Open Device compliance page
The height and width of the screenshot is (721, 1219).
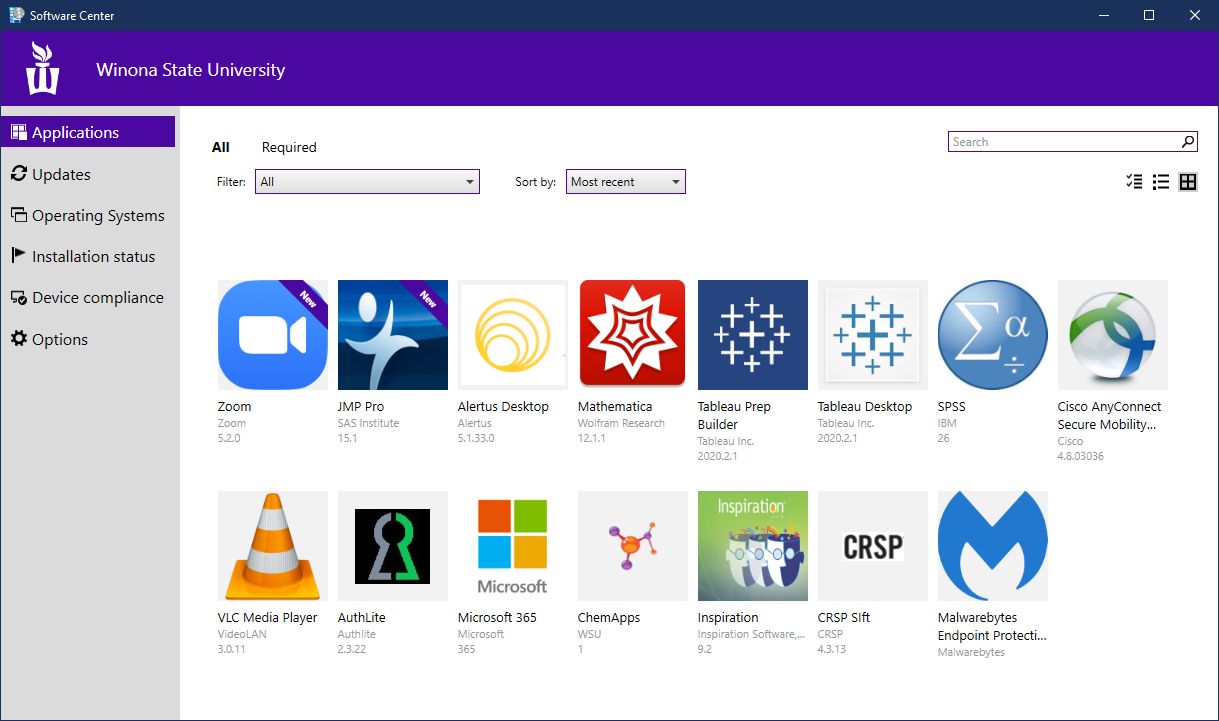pyautogui.click(x=97, y=298)
